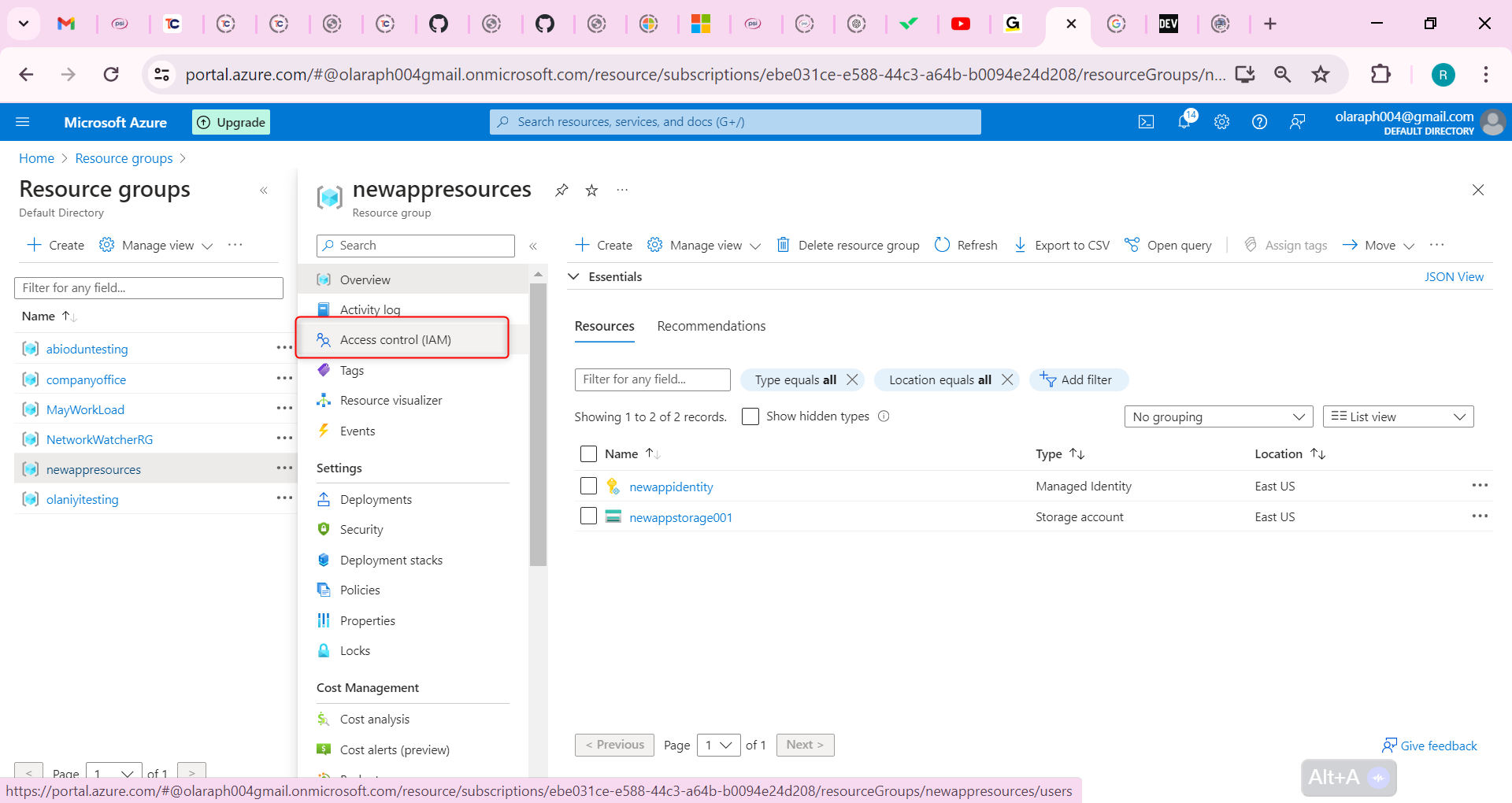Image resolution: width=1512 pixels, height=803 pixels.
Task: Click the resources Filter for any field box
Action: pos(653,379)
